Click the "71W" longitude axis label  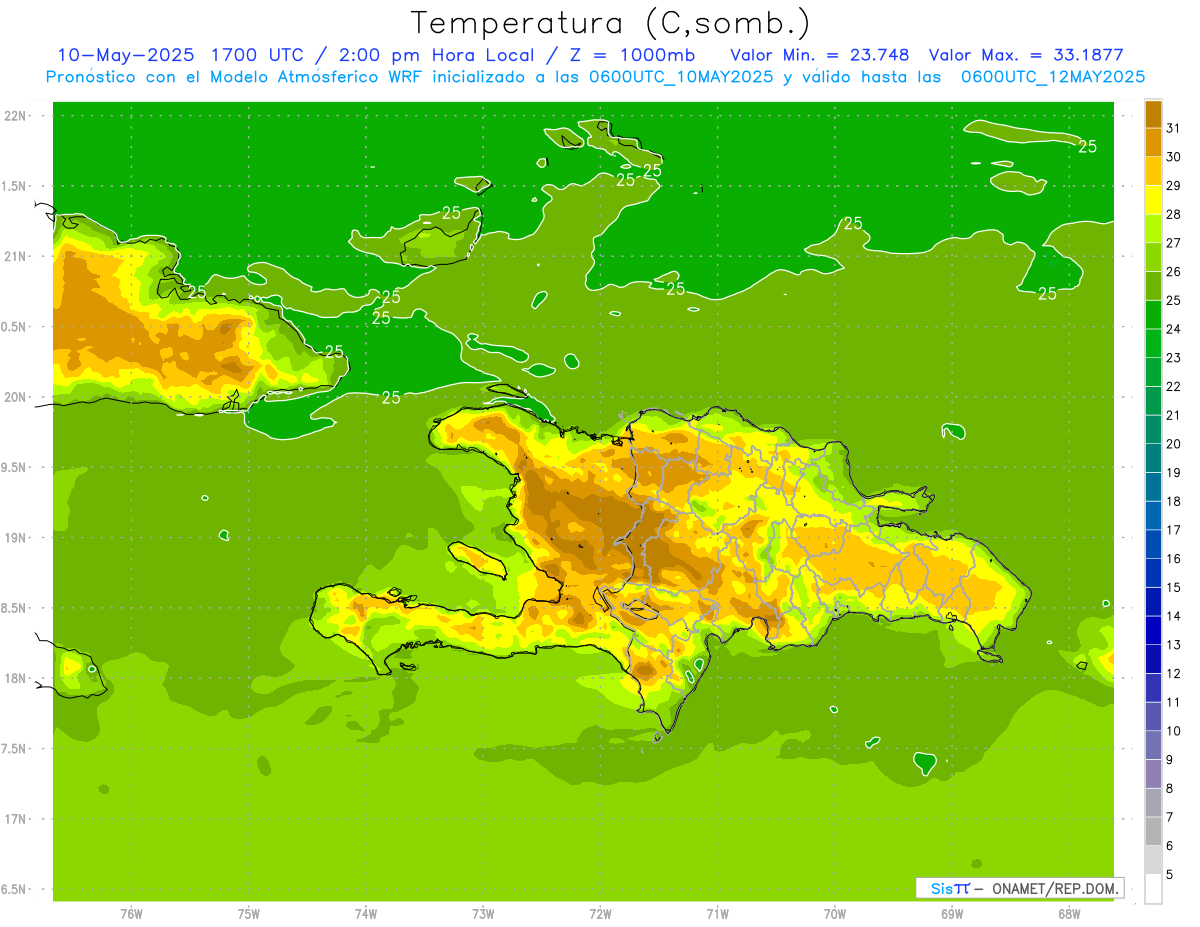click(x=717, y=914)
